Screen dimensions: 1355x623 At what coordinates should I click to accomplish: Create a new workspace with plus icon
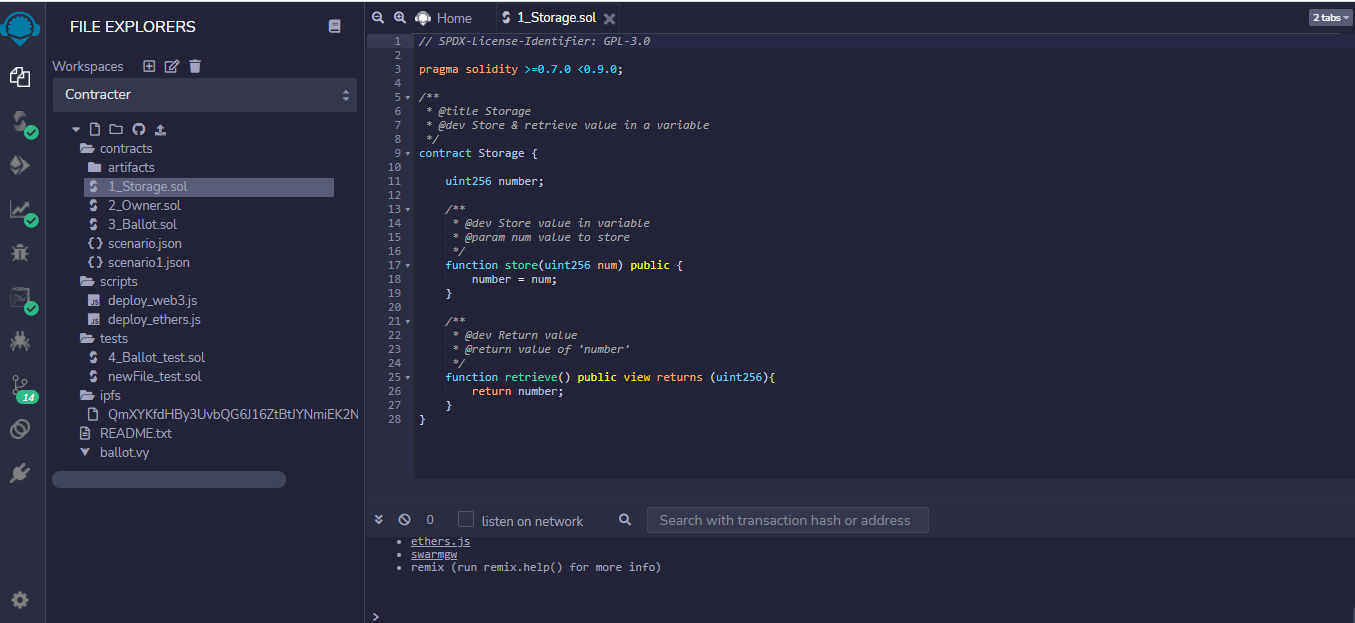tap(149, 66)
